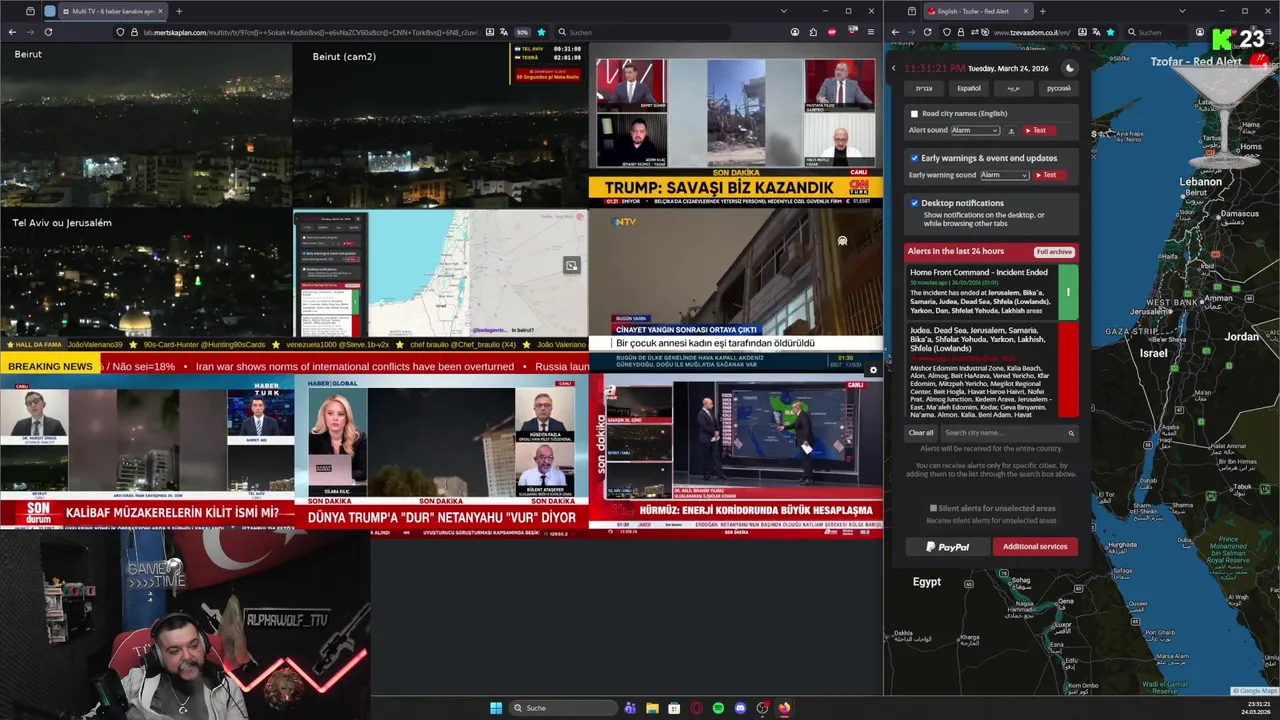This screenshot has height=720, width=1280.
Task: Click bookmark star in Multi TV address bar
Action: [x=541, y=32]
